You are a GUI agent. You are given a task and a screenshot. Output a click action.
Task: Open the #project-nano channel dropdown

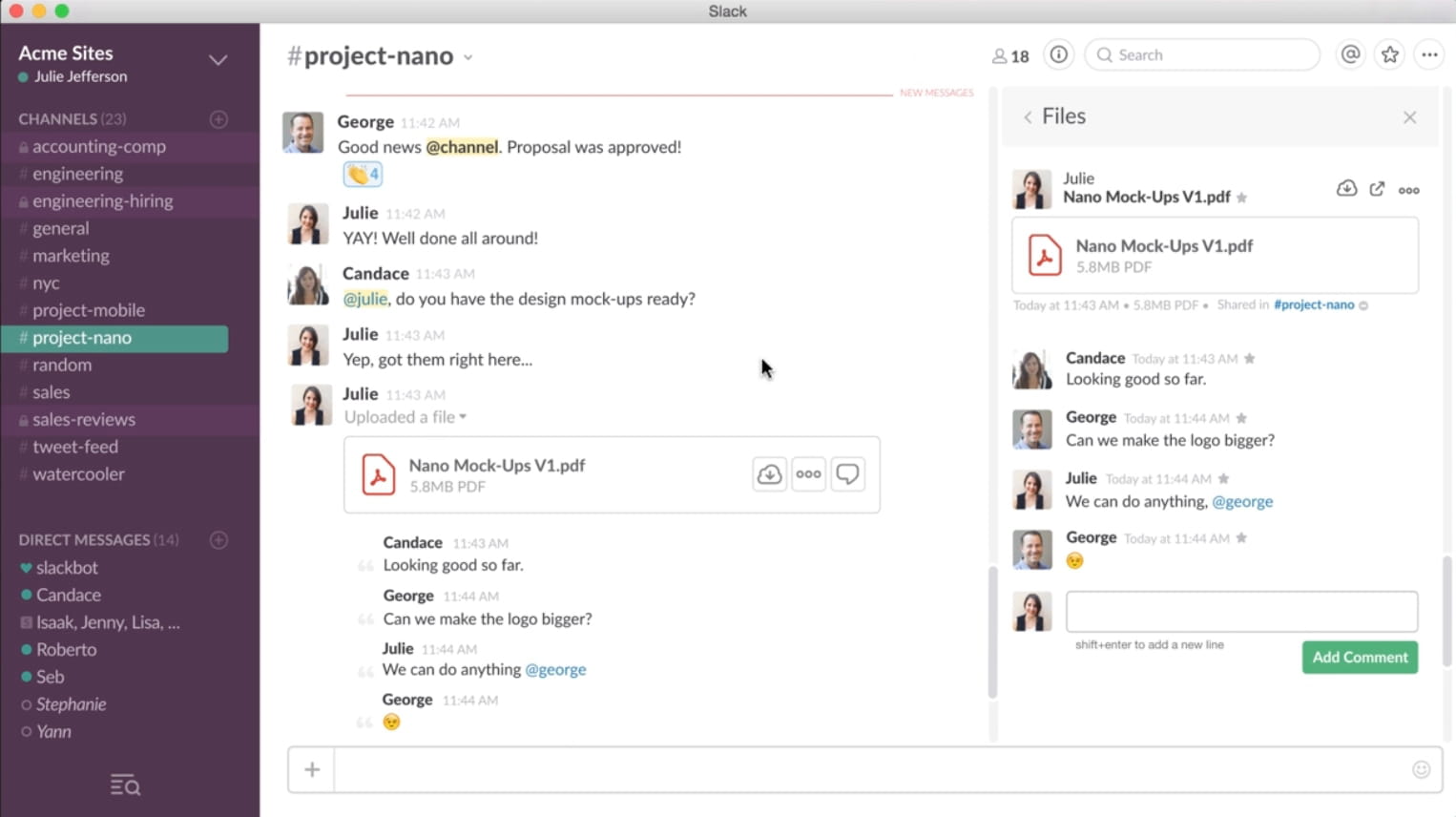pos(468,57)
